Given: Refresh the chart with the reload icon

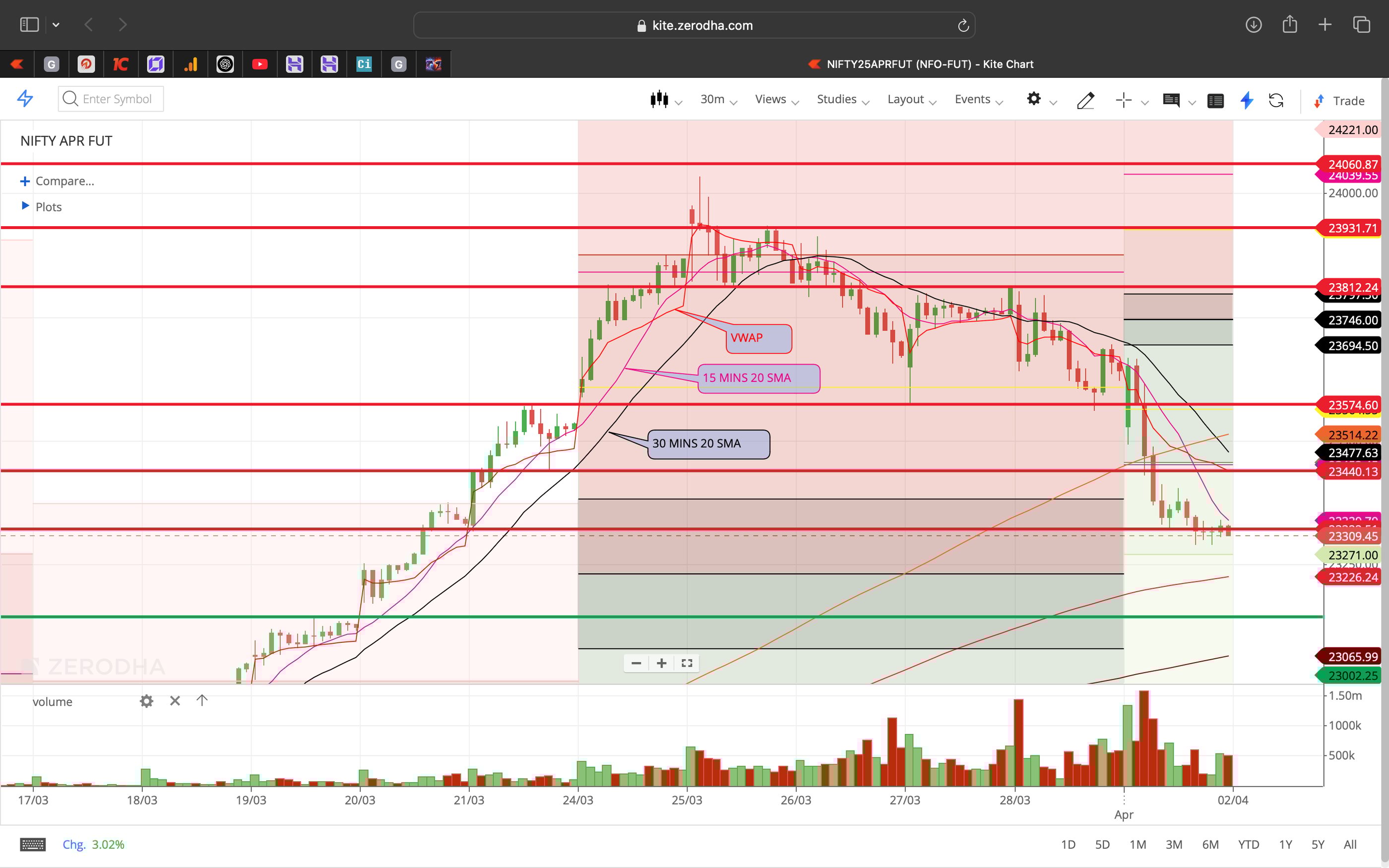Looking at the screenshot, I should [x=1276, y=101].
